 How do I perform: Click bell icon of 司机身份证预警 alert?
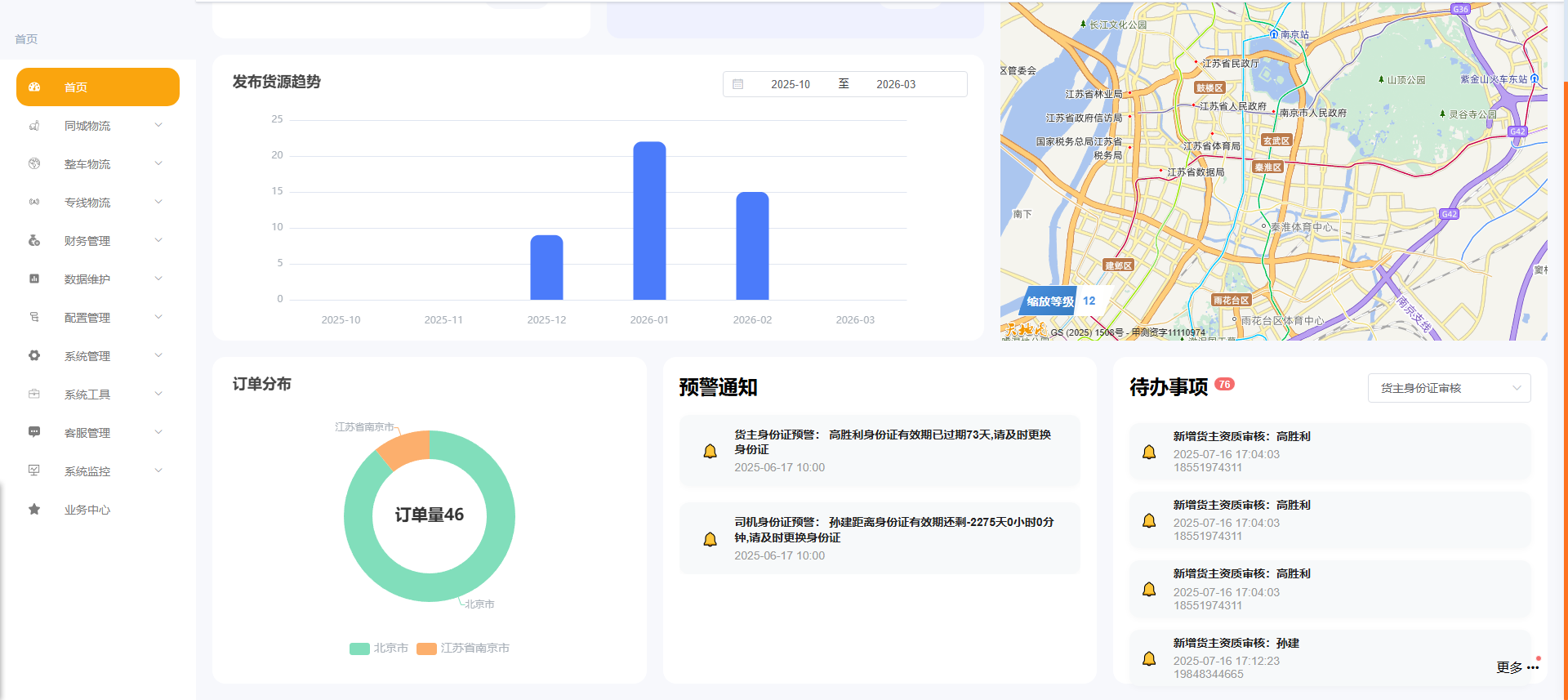coord(710,539)
